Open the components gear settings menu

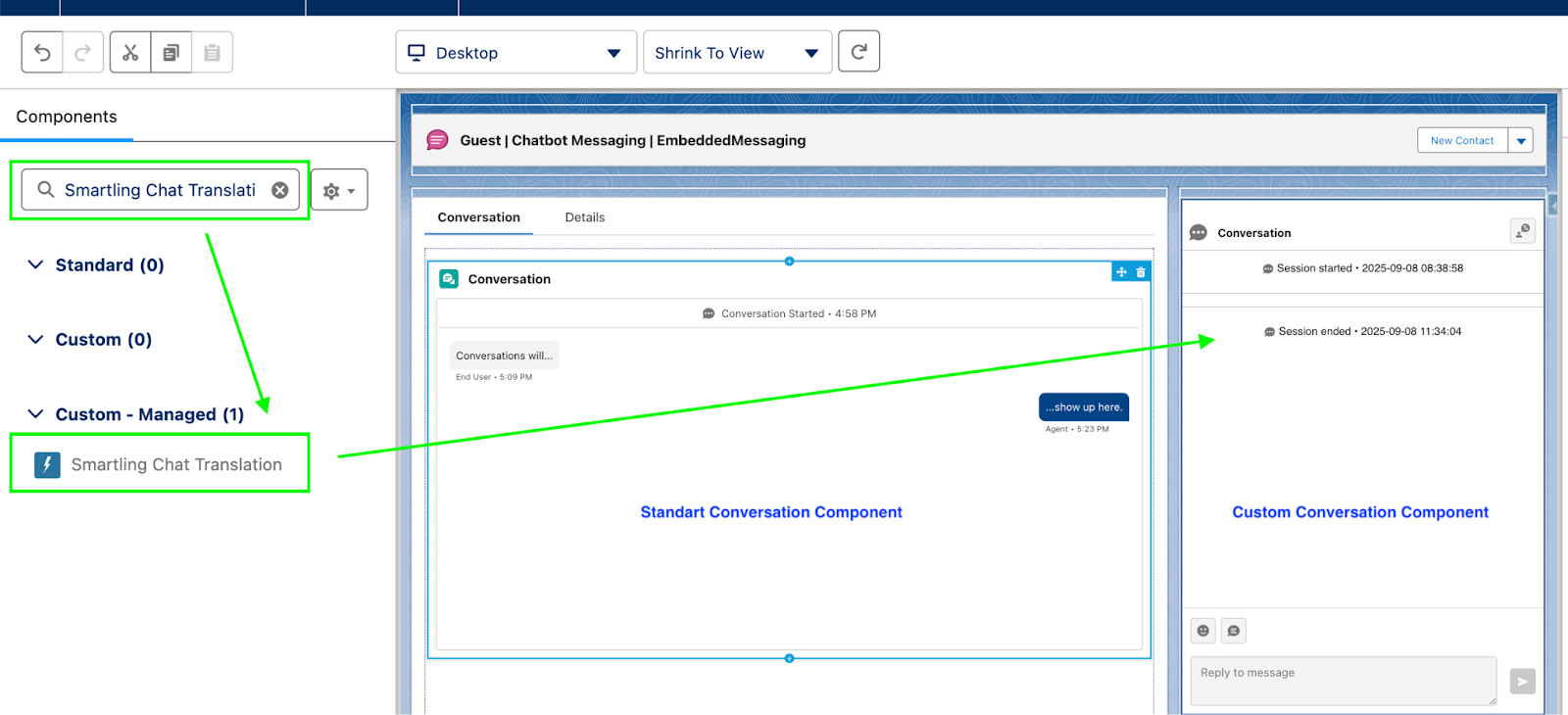click(x=339, y=191)
